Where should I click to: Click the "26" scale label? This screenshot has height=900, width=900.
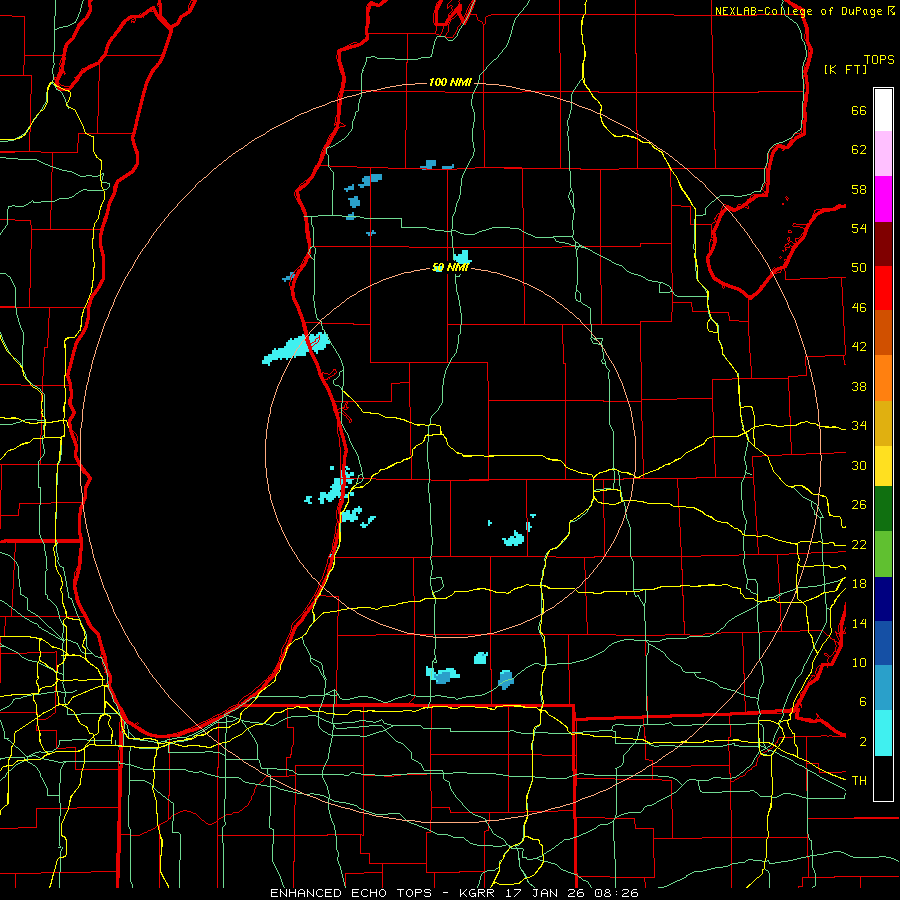click(859, 505)
